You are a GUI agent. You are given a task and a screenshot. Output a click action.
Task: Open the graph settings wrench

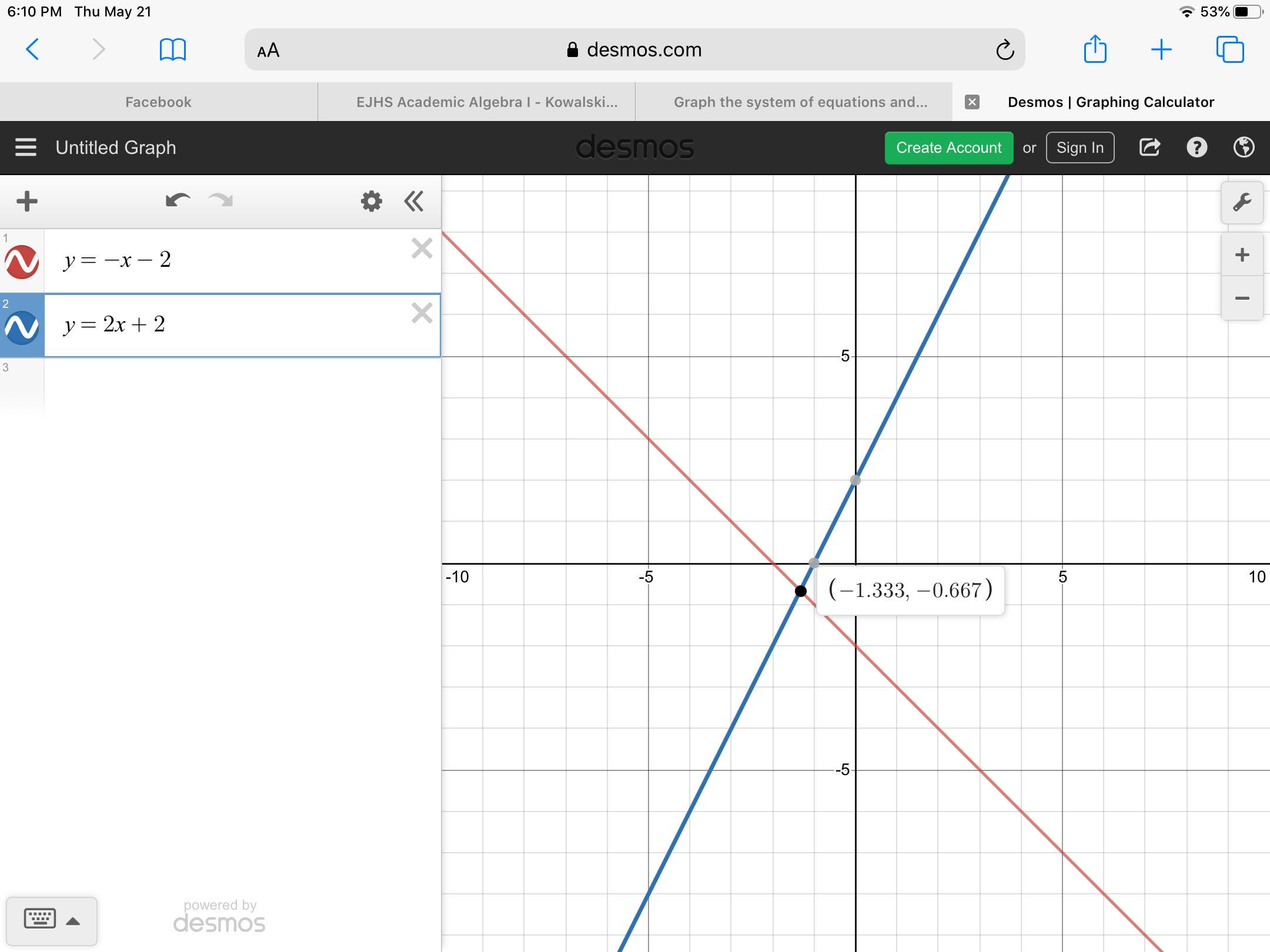tap(1242, 203)
